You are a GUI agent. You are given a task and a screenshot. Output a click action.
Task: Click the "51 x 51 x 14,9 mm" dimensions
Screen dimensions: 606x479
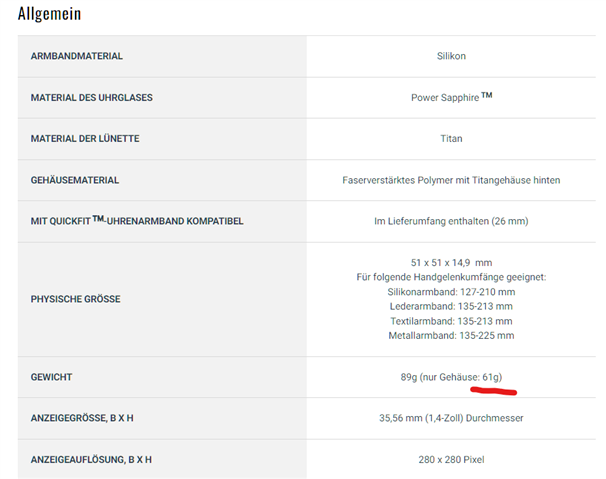(451, 261)
